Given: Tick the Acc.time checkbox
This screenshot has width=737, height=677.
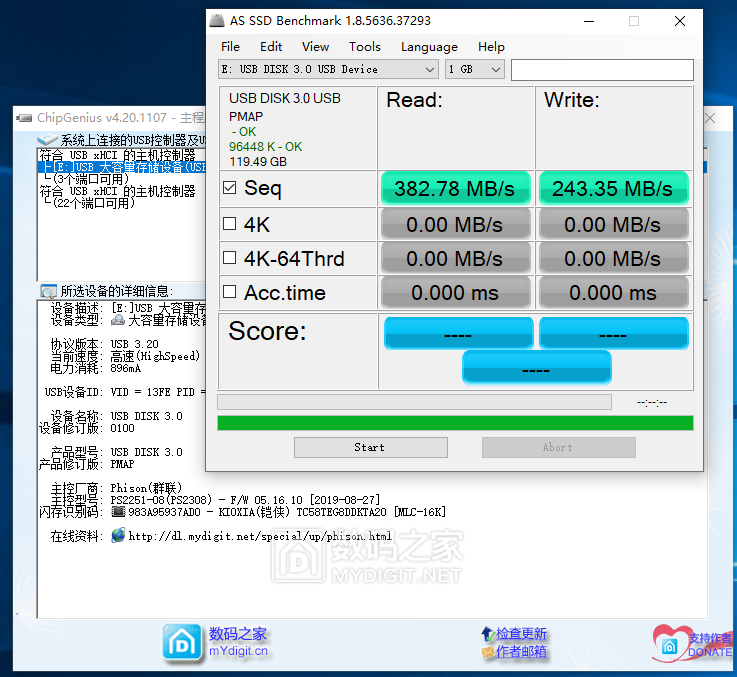Looking at the screenshot, I should (x=230, y=293).
